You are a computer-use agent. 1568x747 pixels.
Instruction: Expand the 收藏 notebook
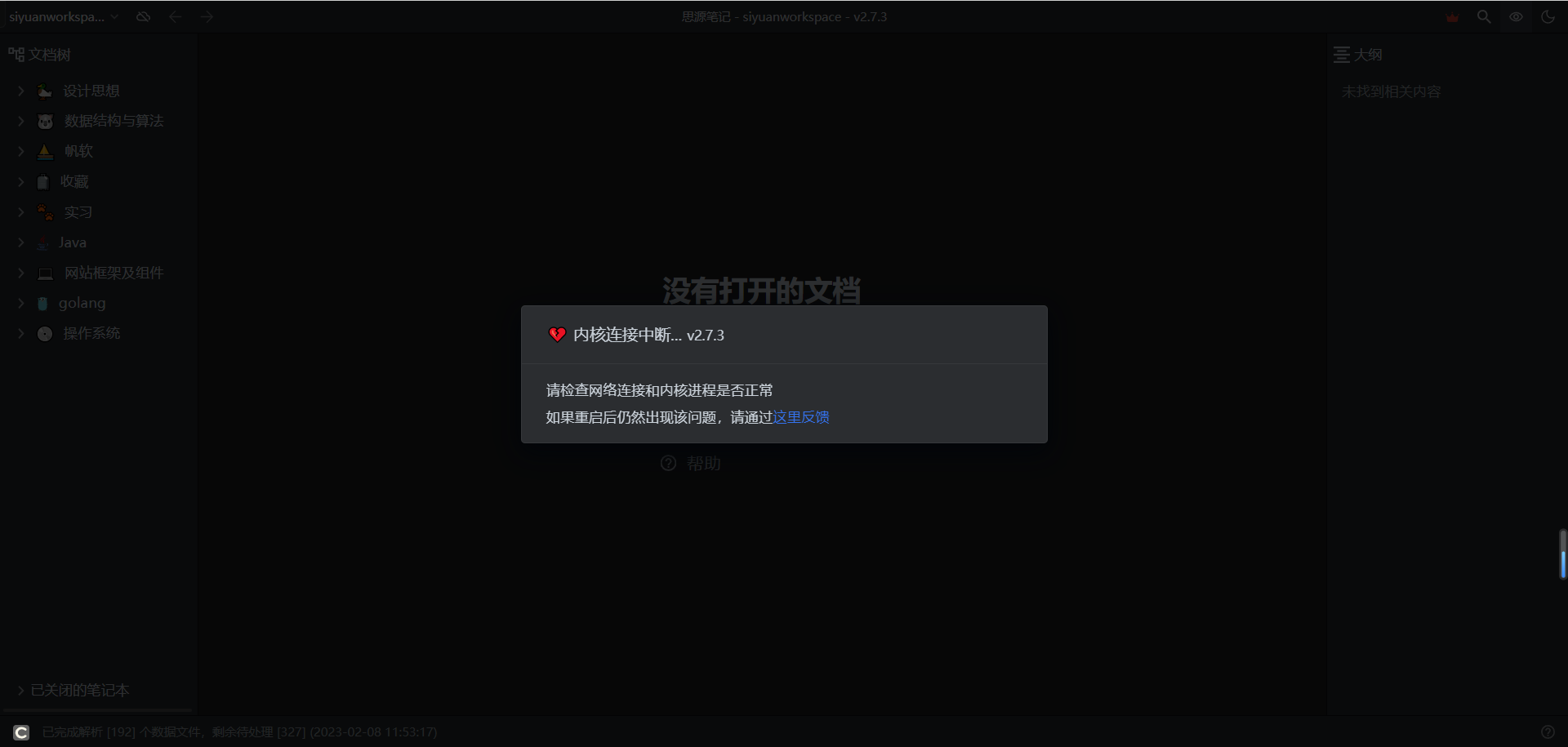pyautogui.click(x=21, y=181)
